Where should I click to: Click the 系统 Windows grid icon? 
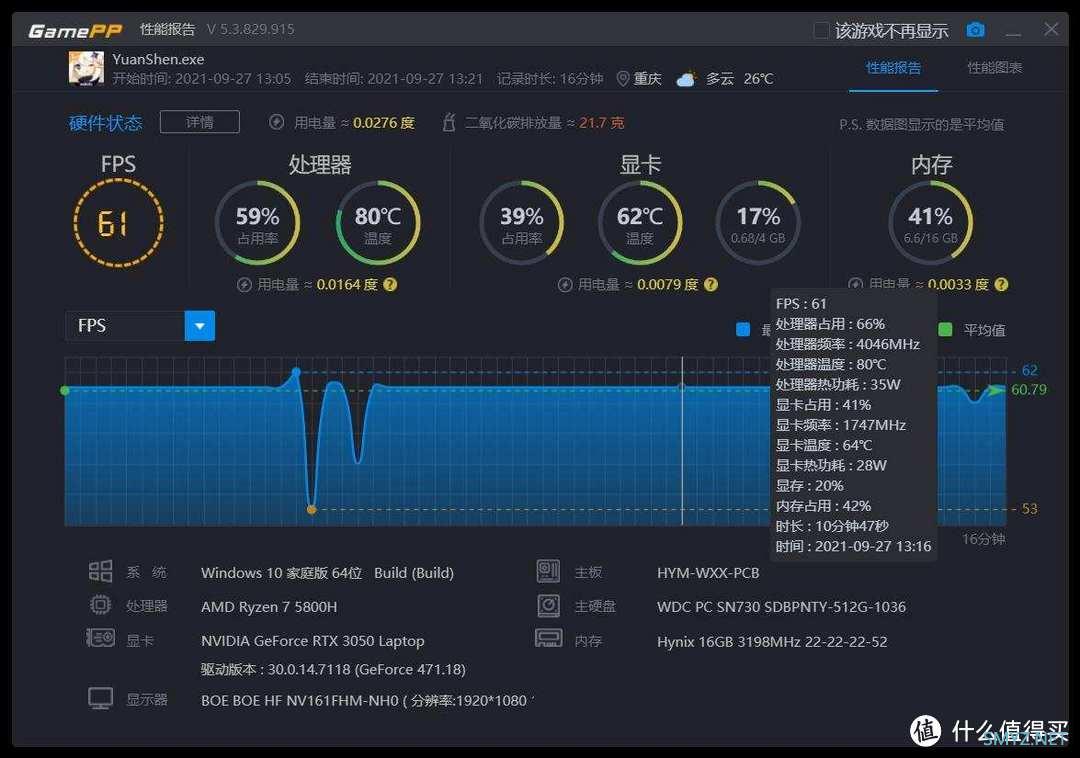(101, 571)
